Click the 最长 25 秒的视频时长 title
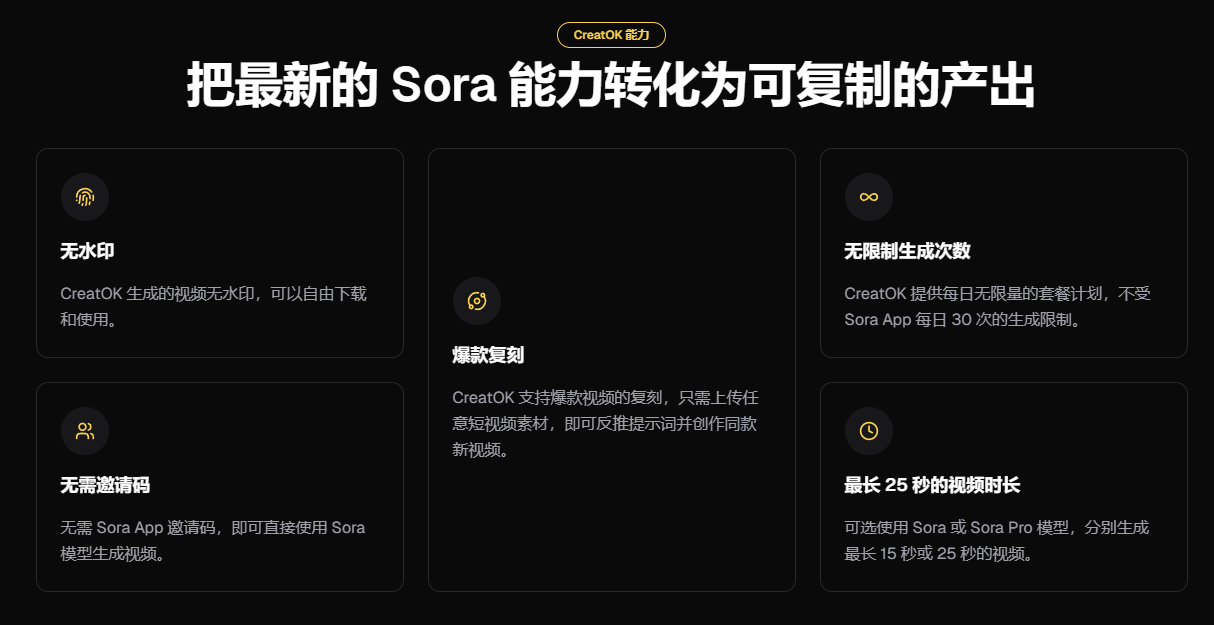The height and width of the screenshot is (625, 1214). point(932,485)
